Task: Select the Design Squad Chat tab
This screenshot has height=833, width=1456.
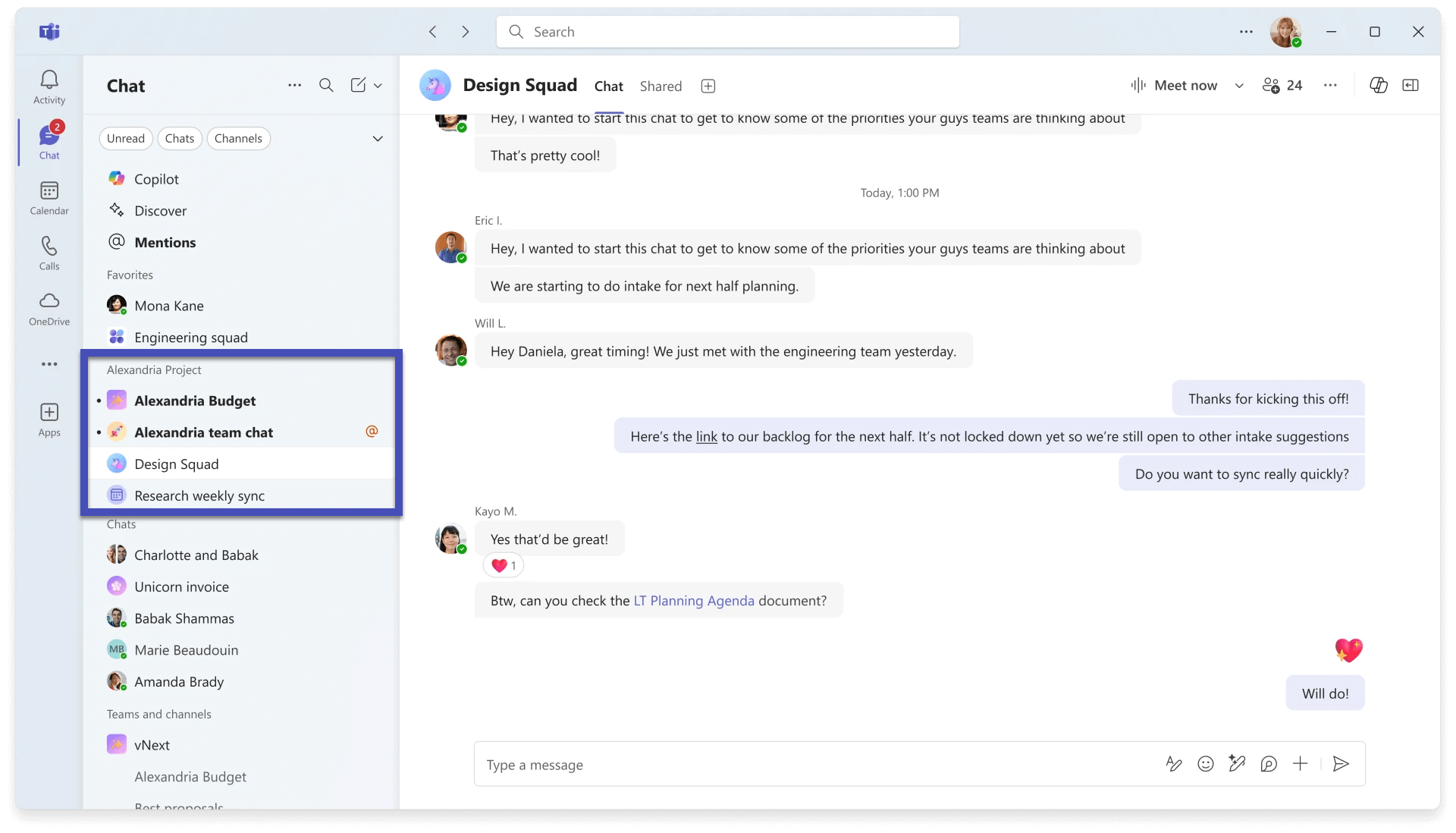Action: tap(608, 86)
